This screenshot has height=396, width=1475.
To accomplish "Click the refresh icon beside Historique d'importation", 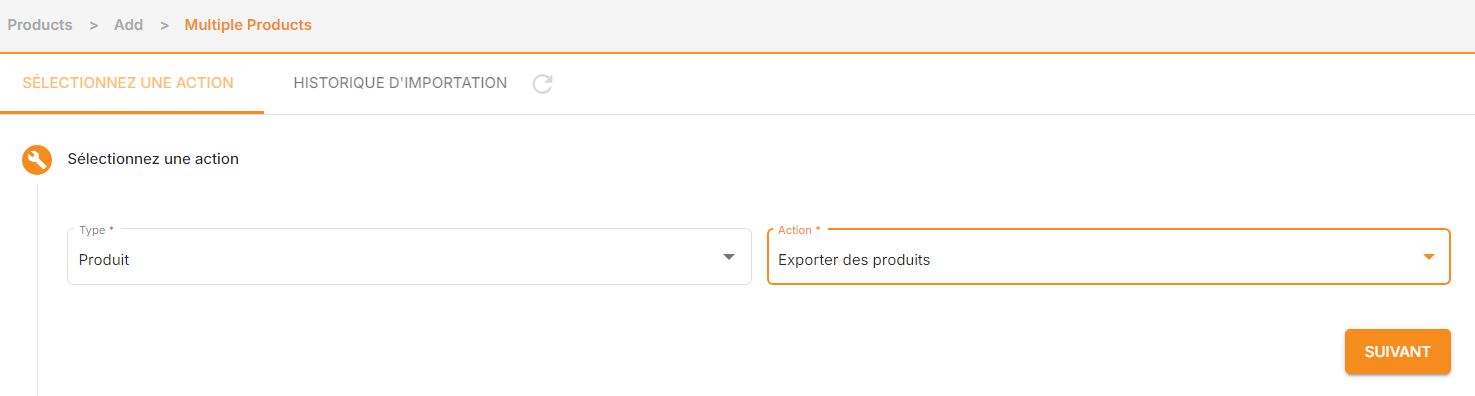I will [x=542, y=84].
